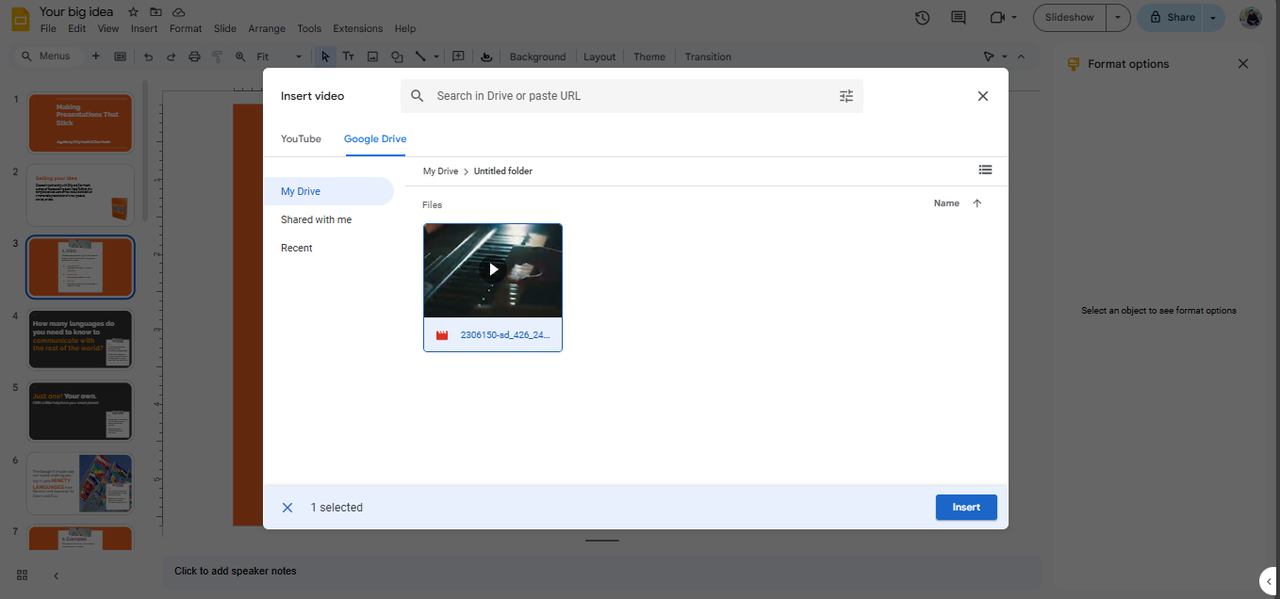Click the zoom magnifier icon
The image size is (1280, 599).
pyautogui.click(x=240, y=57)
